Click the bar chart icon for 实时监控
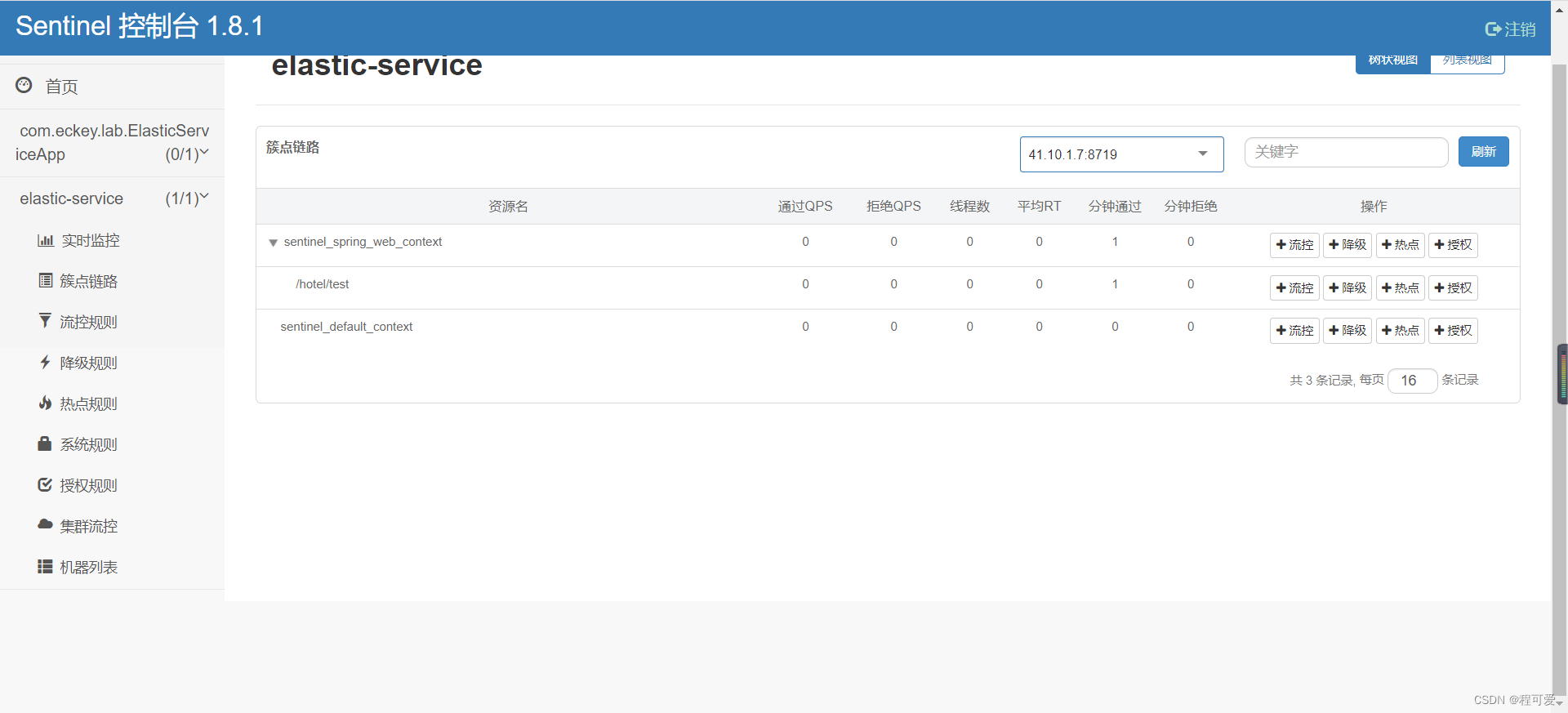 click(x=46, y=240)
